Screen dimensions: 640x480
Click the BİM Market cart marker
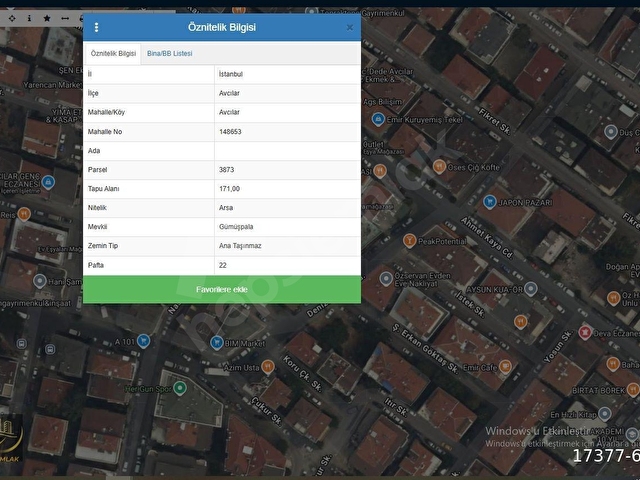pyautogui.click(x=216, y=342)
